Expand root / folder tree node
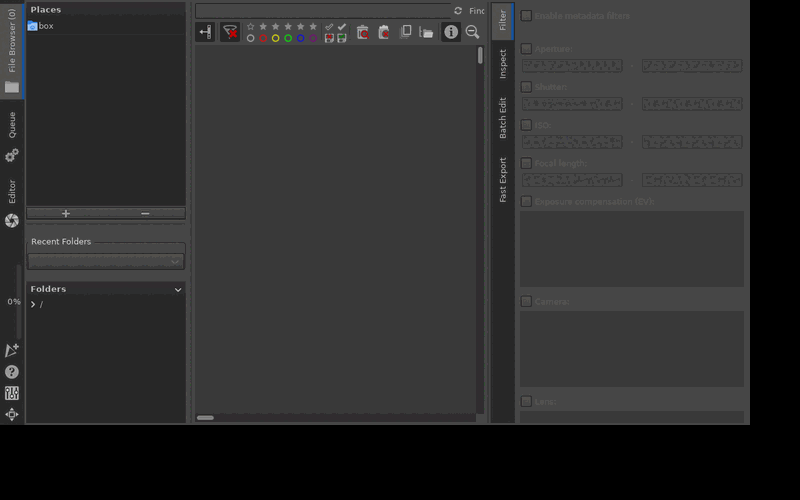The width and height of the screenshot is (800, 500). 33,305
